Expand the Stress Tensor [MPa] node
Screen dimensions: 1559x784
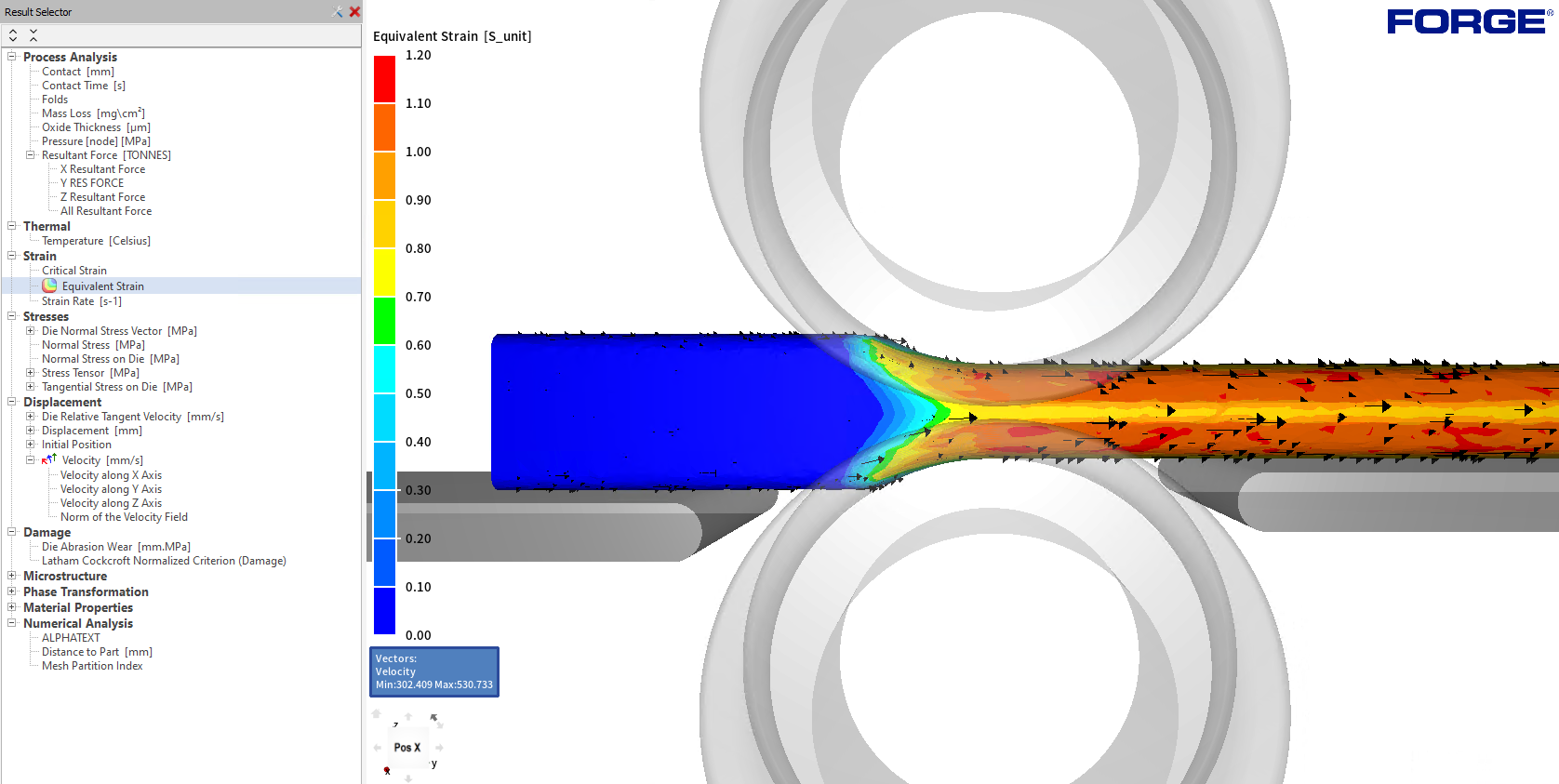tap(30, 373)
